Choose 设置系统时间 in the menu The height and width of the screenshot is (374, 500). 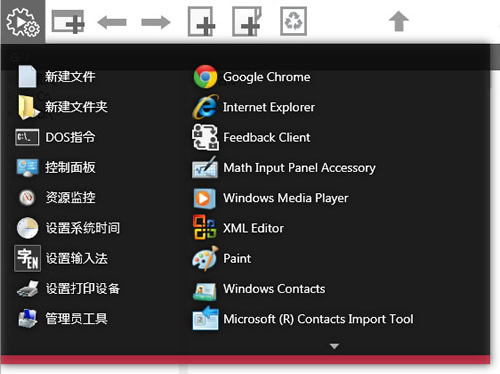(83, 228)
